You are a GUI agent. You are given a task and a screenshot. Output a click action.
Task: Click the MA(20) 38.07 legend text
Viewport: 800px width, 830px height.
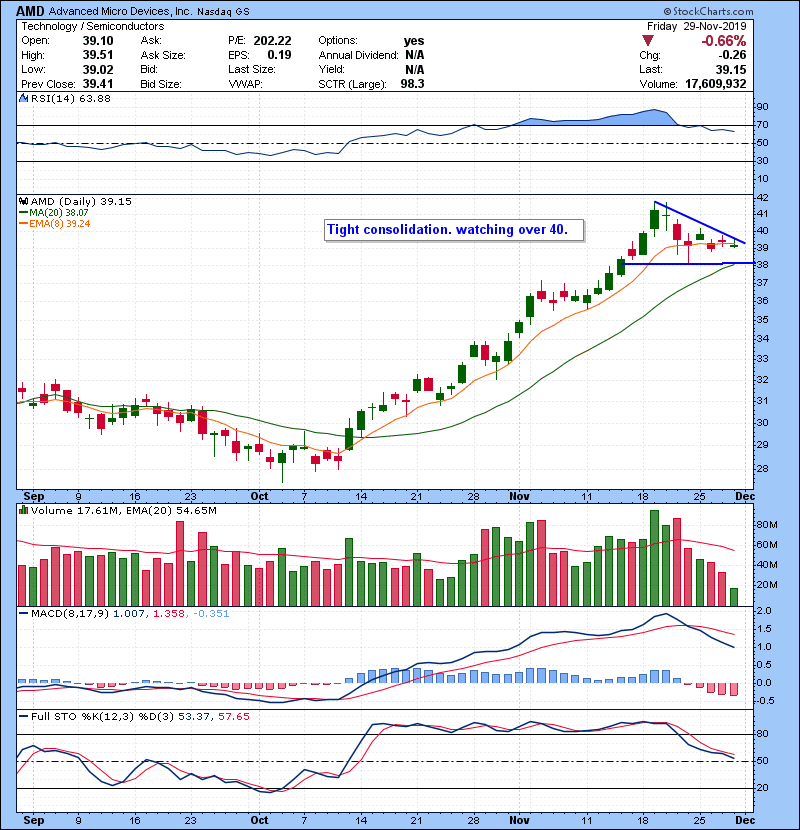click(x=59, y=213)
